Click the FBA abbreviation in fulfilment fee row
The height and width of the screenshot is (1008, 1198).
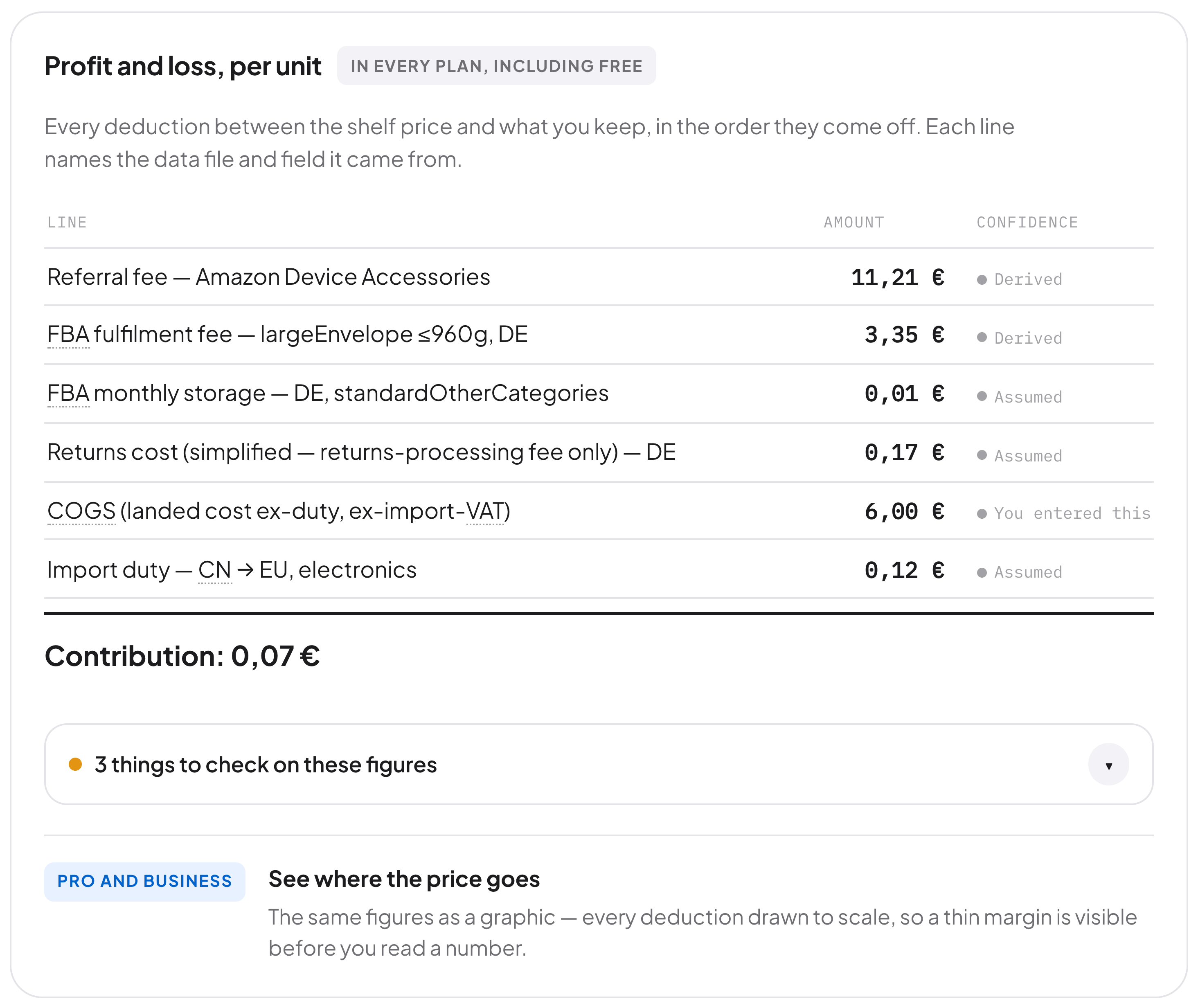(x=69, y=335)
